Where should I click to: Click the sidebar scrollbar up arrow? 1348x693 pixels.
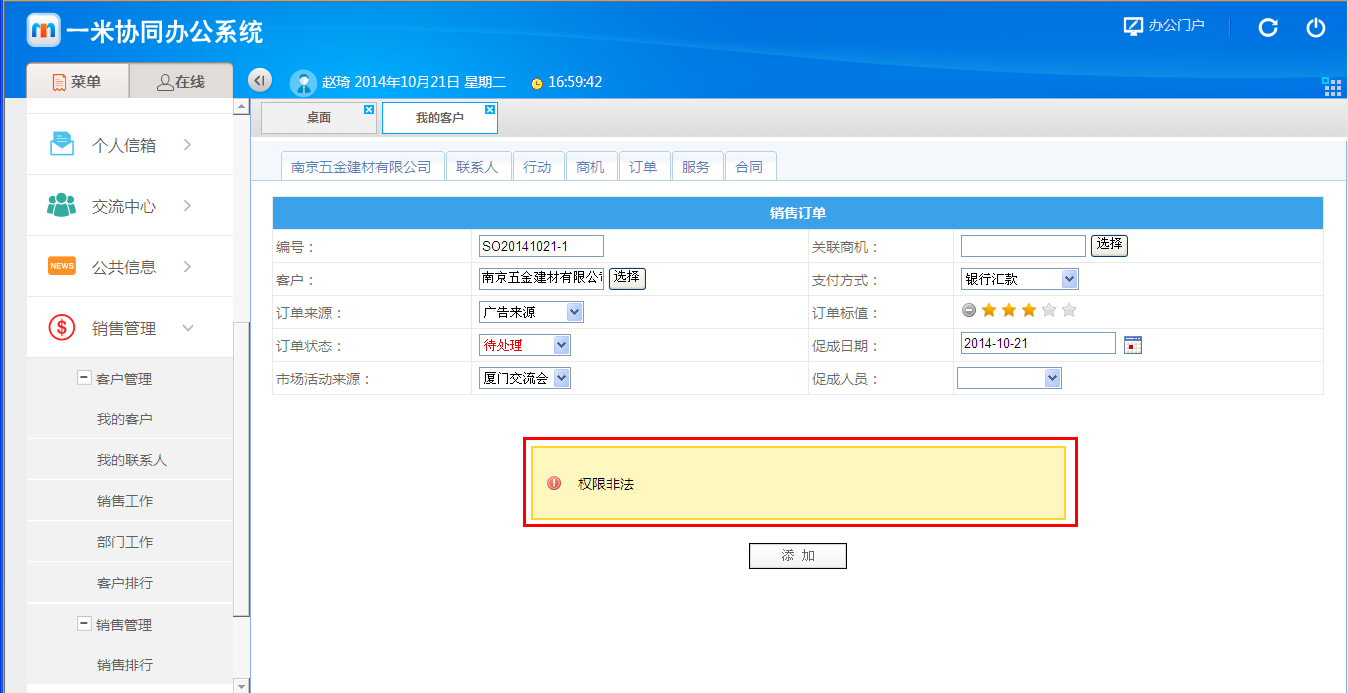241,107
